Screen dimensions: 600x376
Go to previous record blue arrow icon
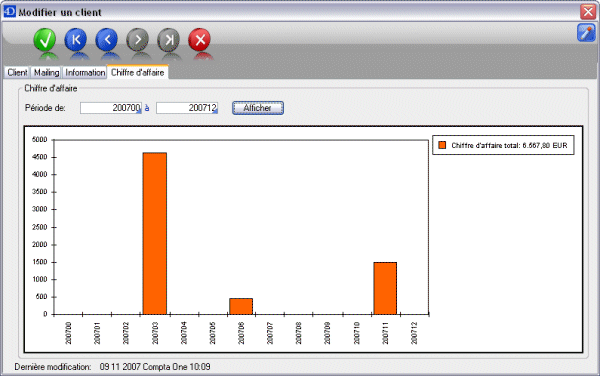click(106, 40)
